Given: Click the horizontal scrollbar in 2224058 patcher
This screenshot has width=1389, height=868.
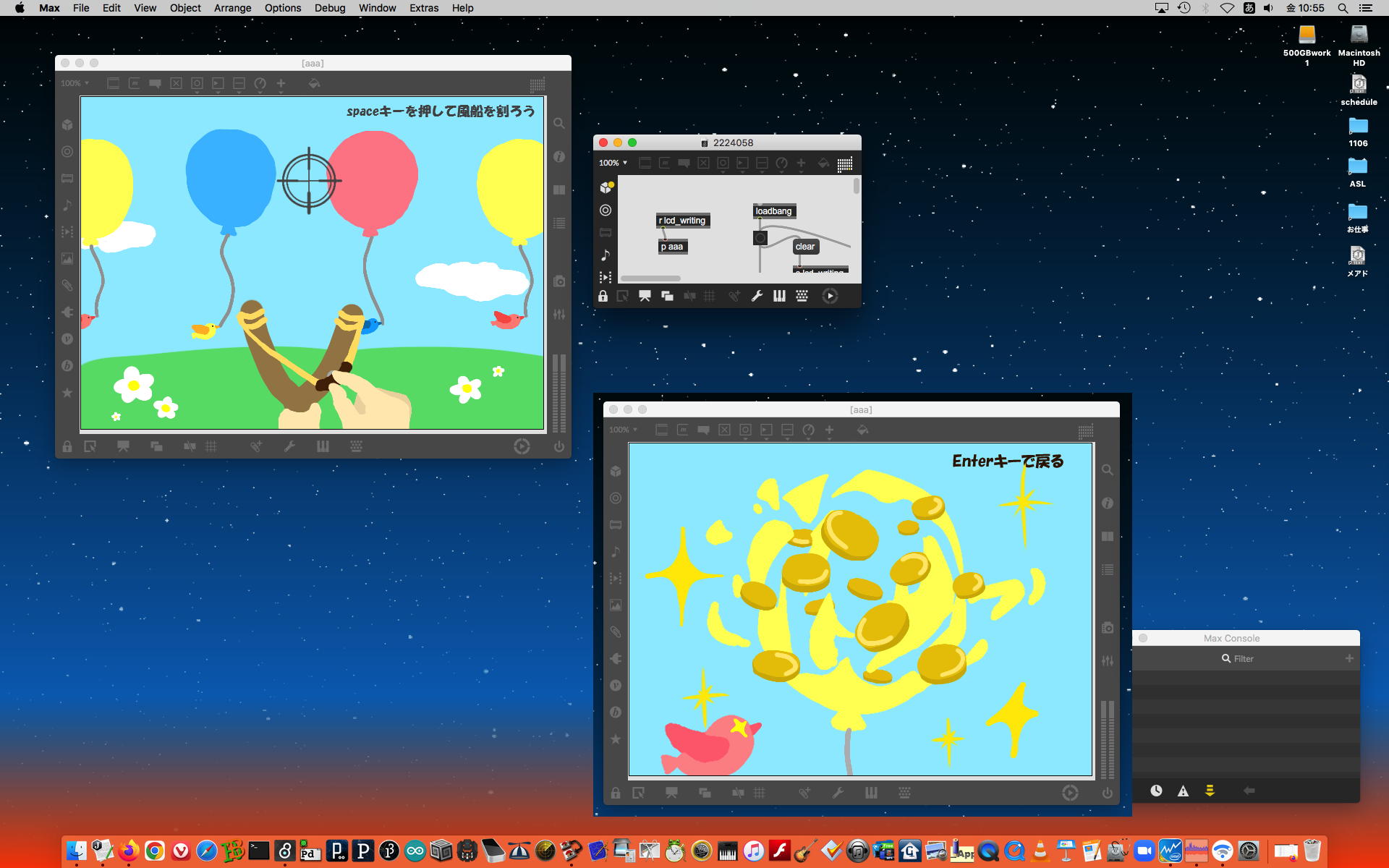Looking at the screenshot, I should click(x=650, y=278).
